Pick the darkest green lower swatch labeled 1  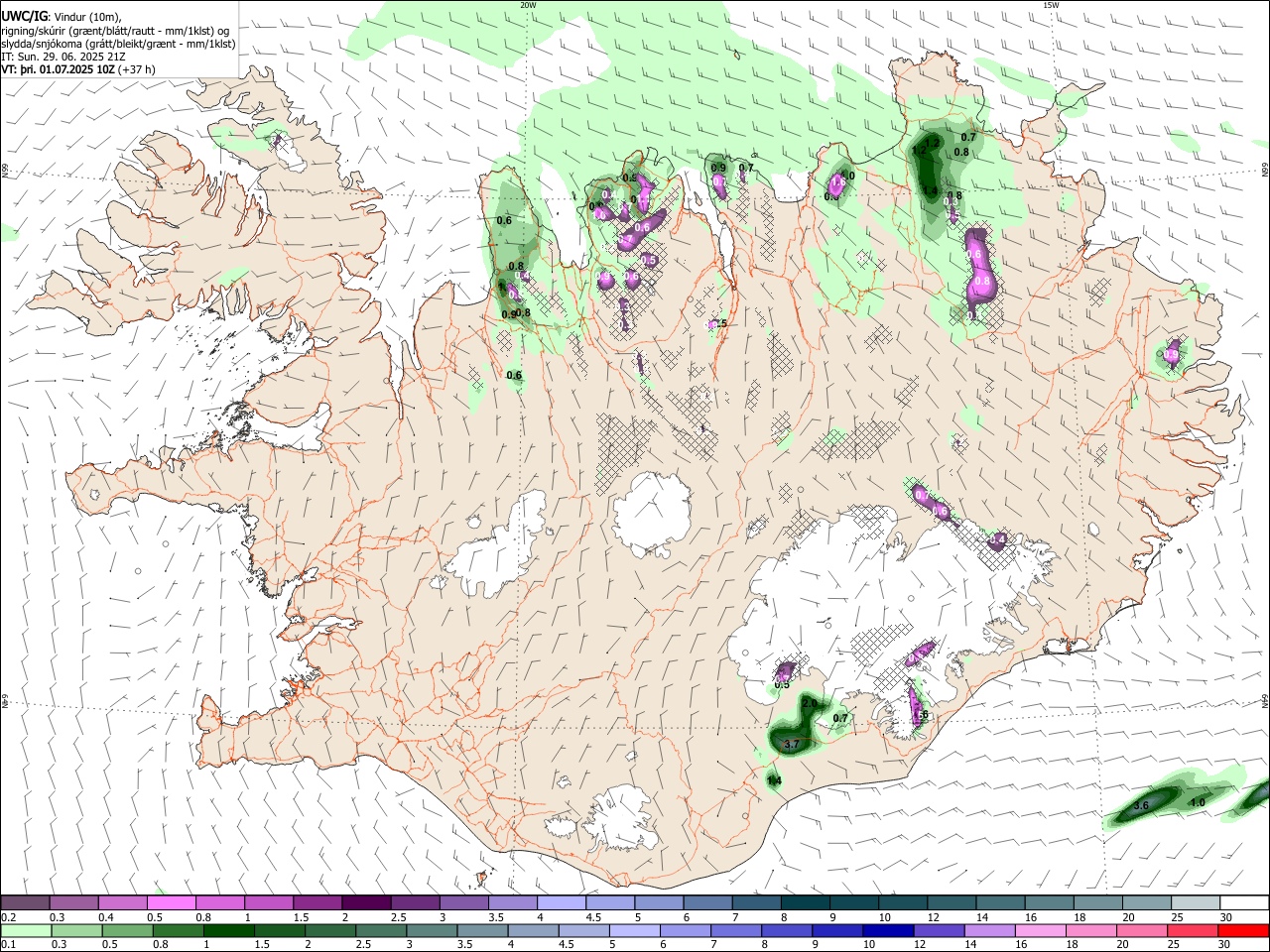pos(228,930)
